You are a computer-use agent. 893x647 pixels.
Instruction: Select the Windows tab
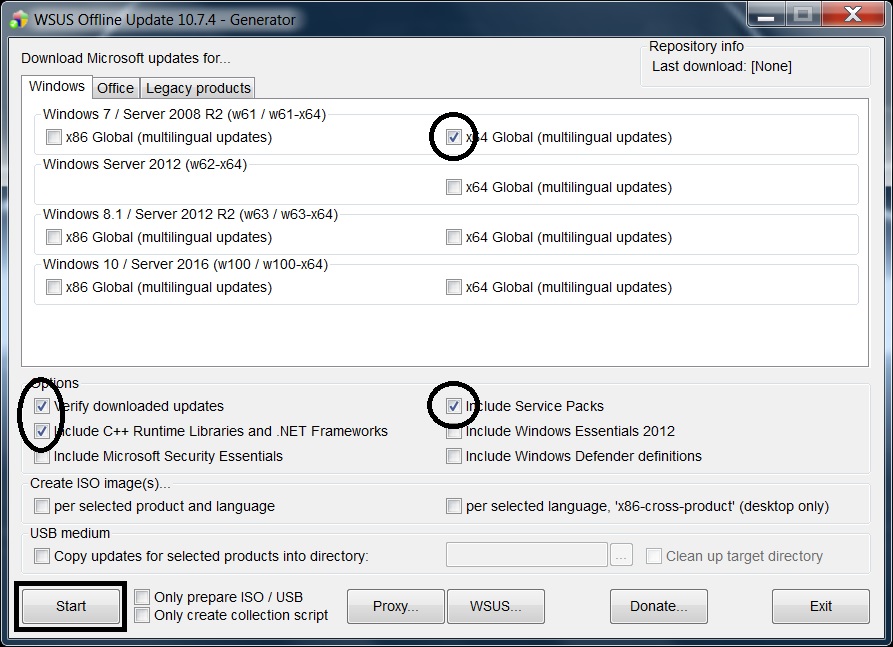[x=57, y=87]
